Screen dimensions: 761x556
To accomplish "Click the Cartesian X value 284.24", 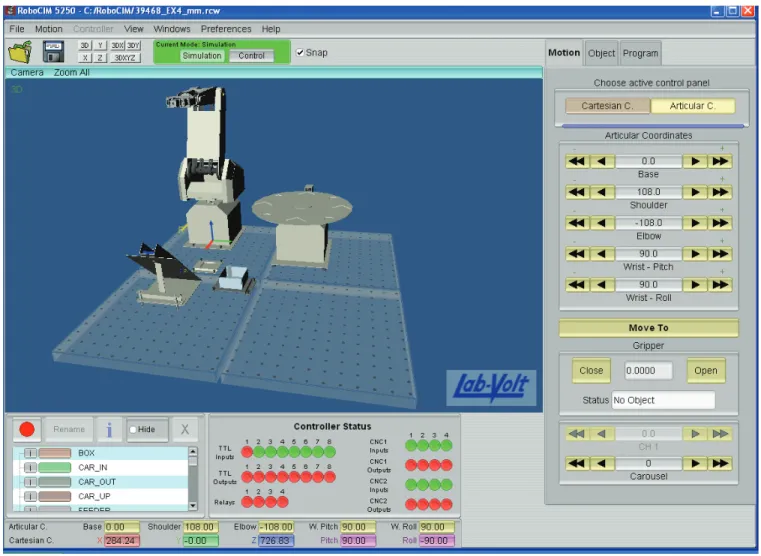I will 122,541.
